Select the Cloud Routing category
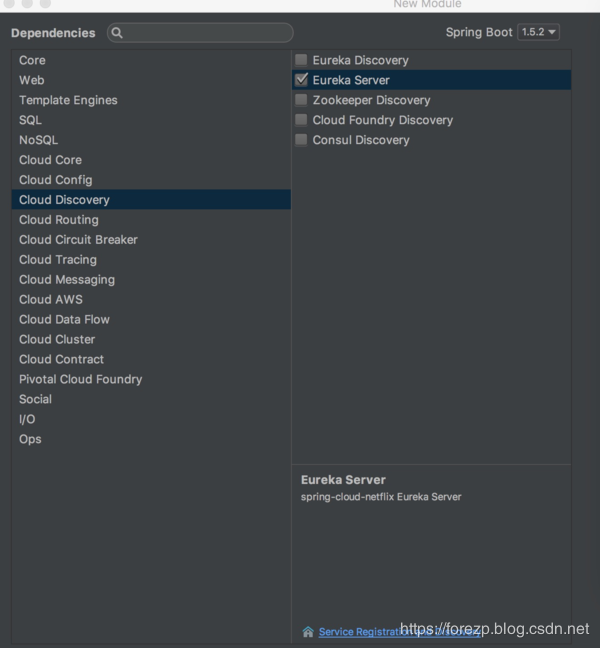Image resolution: width=600 pixels, height=648 pixels. pyautogui.click(x=58, y=220)
